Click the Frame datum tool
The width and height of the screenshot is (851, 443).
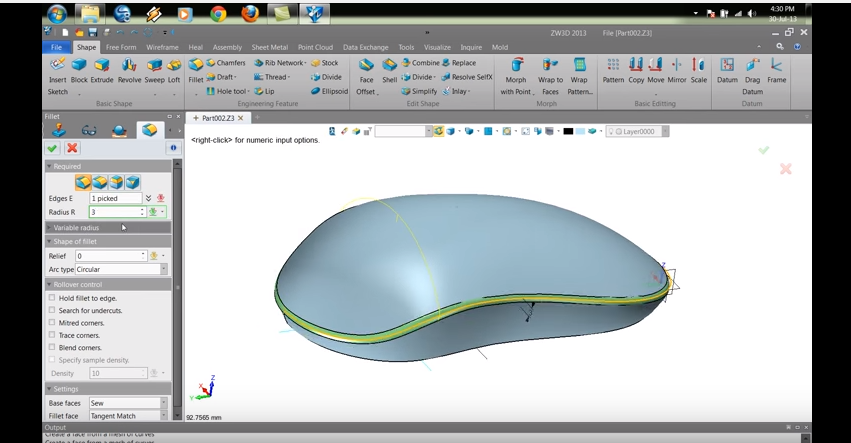click(x=776, y=71)
